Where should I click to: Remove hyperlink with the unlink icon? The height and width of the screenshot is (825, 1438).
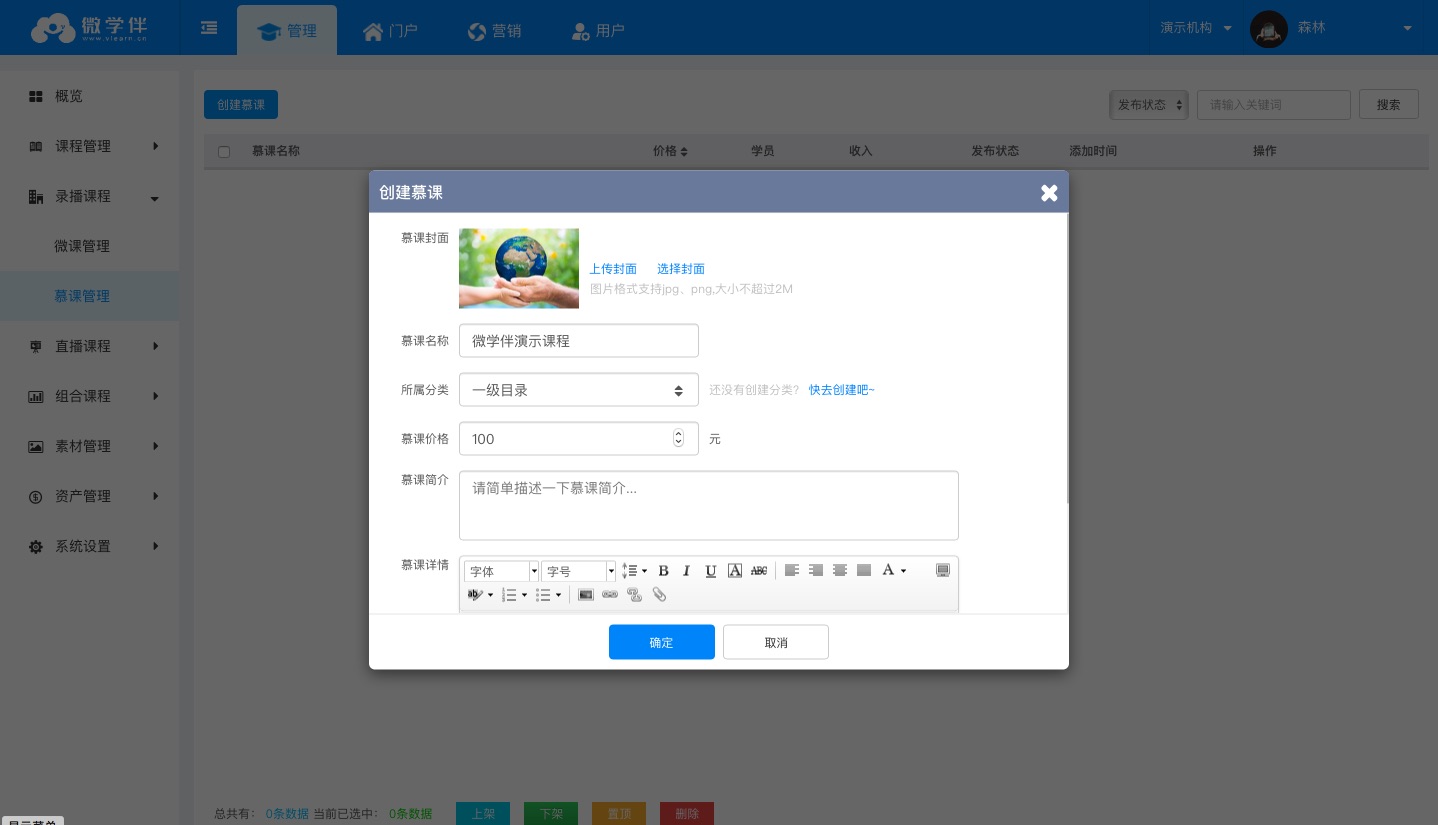[634, 595]
